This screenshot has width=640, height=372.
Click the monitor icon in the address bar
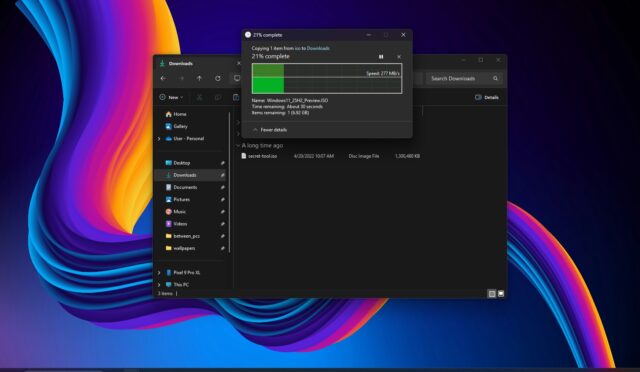[237, 78]
